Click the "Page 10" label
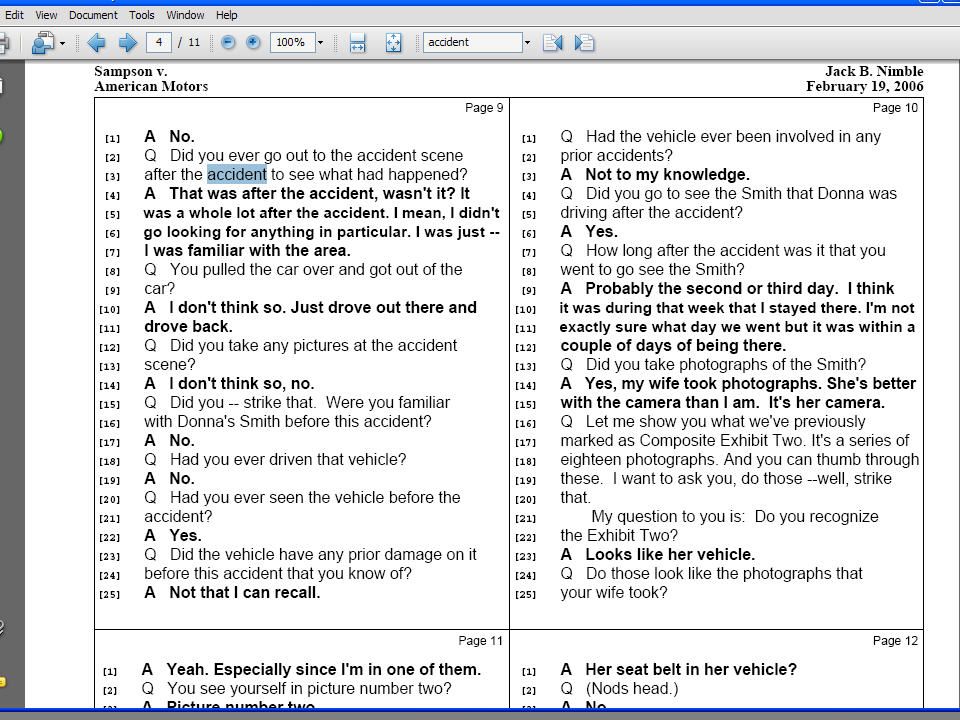The width and height of the screenshot is (960, 720). (895, 108)
